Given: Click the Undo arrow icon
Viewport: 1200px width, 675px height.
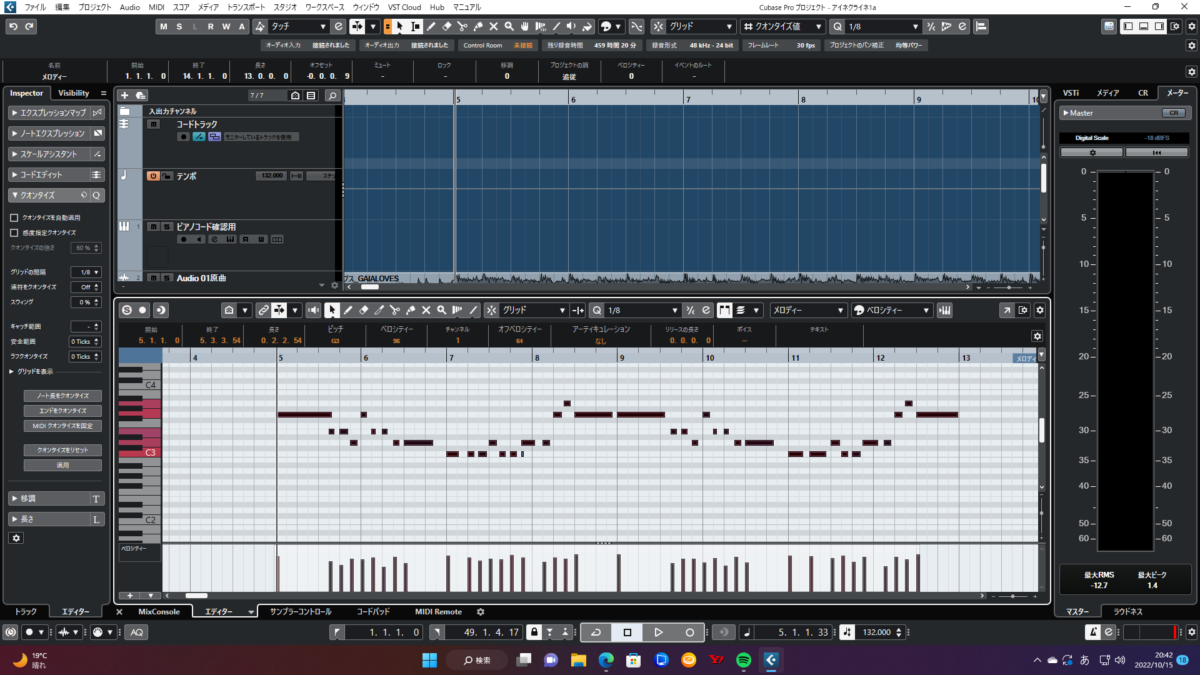Looking at the screenshot, I should pyautogui.click(x=11, y=26).
